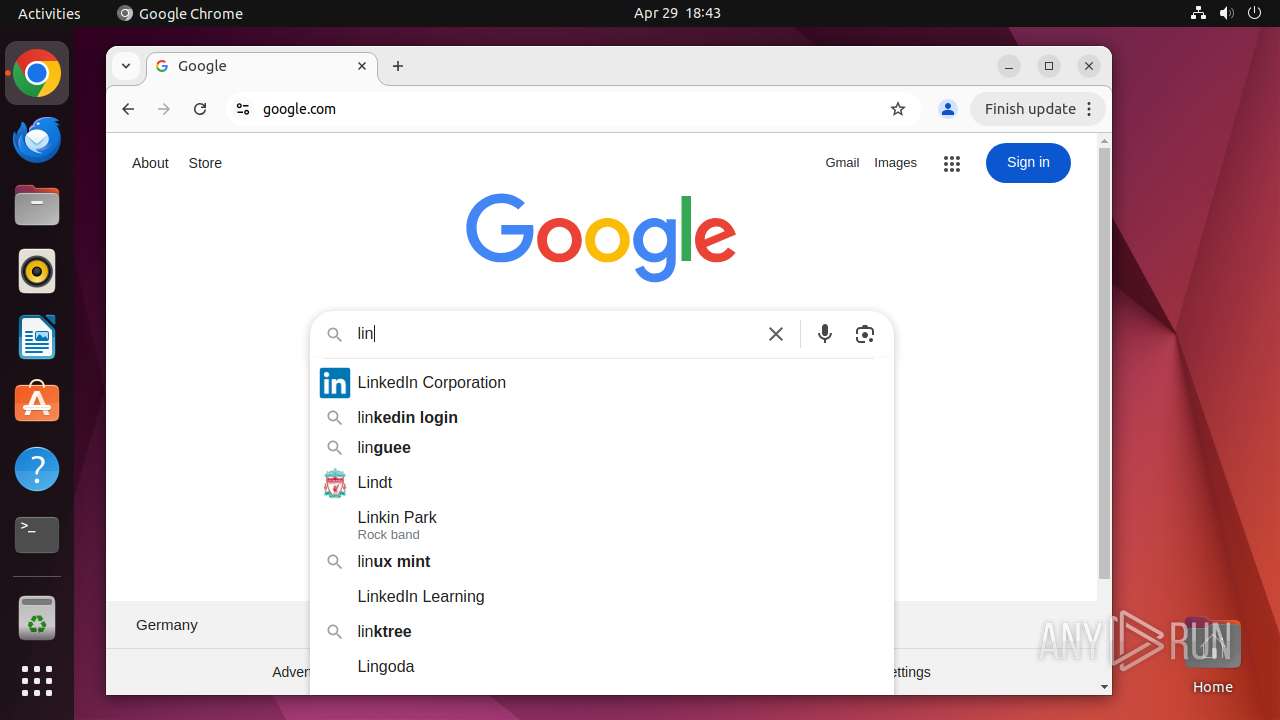Open the Home folder on desktop
The width and height of the screenshot is (1280, 720).
1212,657
